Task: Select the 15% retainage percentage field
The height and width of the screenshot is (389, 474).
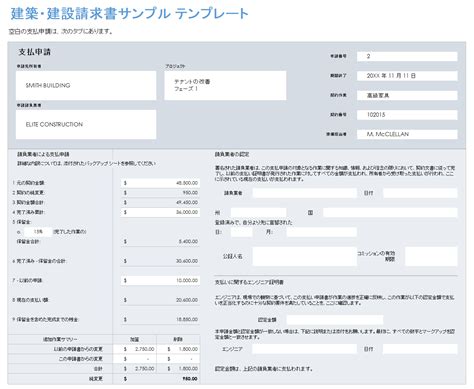Action: pos(38,232)
